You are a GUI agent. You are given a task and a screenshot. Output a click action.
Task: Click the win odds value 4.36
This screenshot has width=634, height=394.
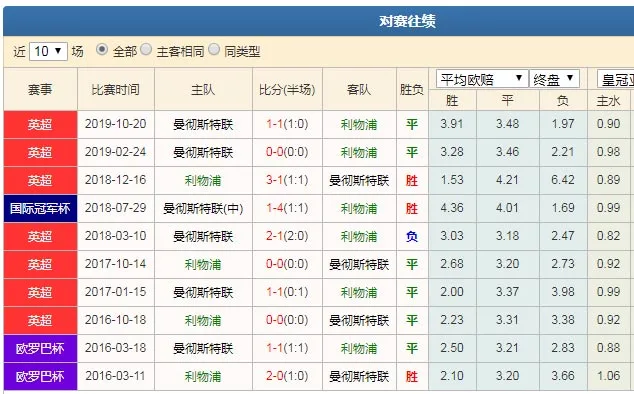(x=452, y=208)
